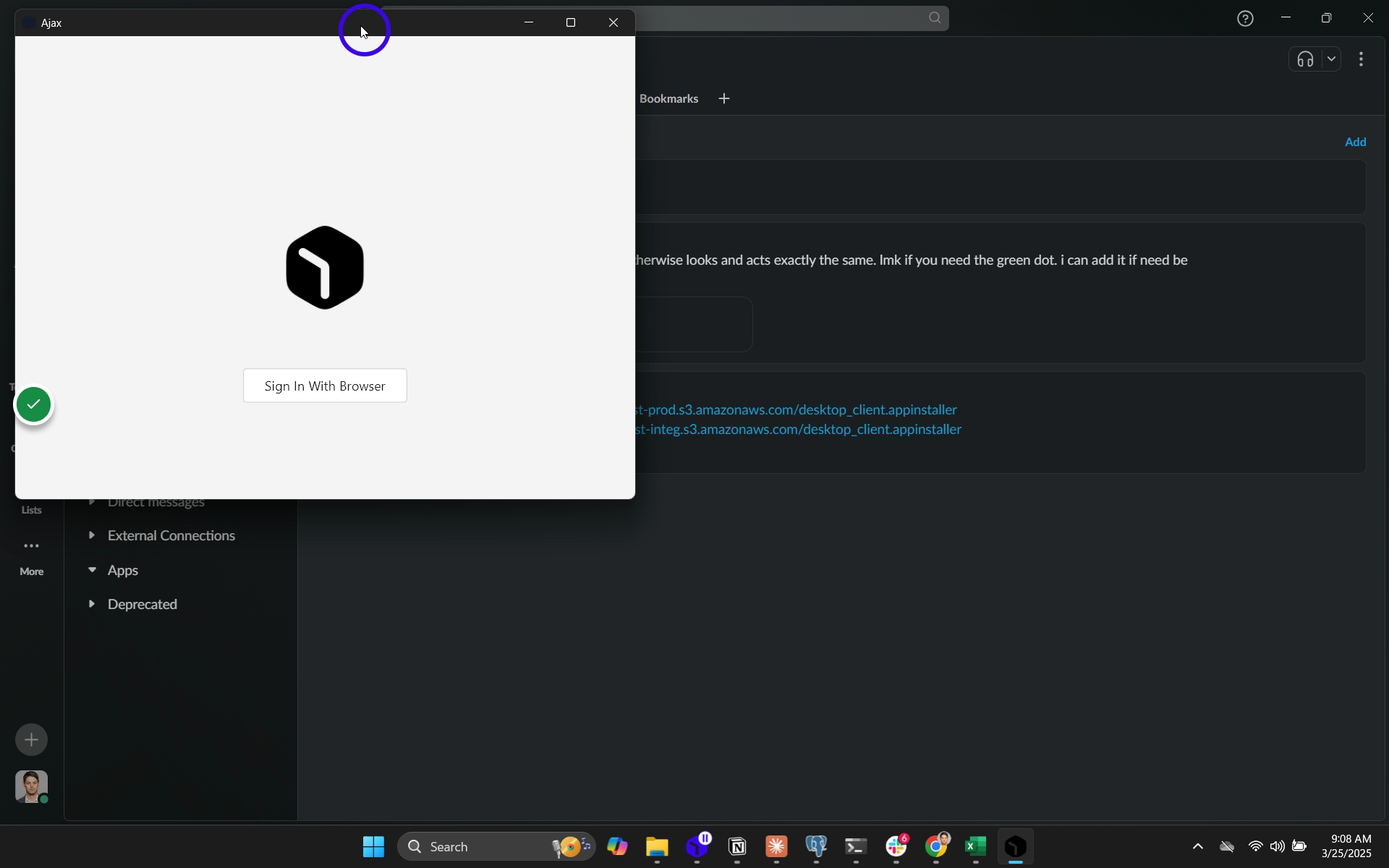Open the Terminal from the taskbar
This screenshot has height=868, width=1389.
click(x=856, y=846)
